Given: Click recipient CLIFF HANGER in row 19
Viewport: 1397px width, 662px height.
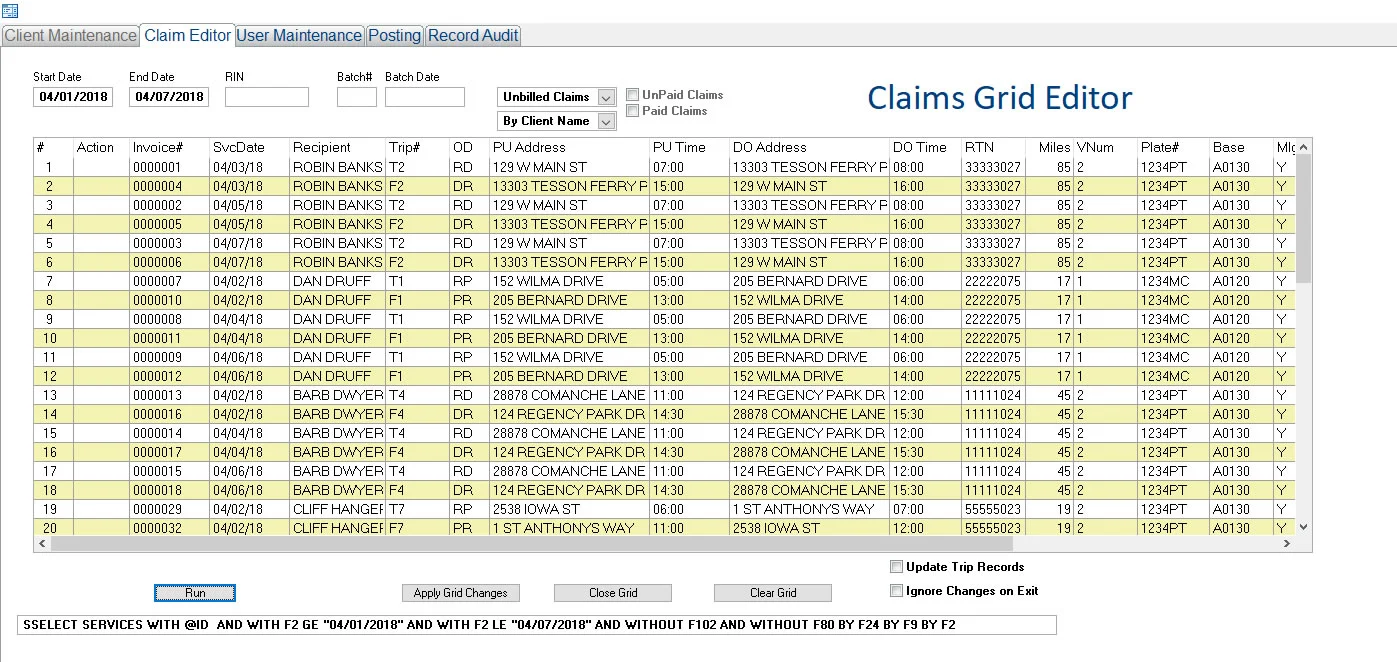Looking at the screenshot, I should coord(337,509).
